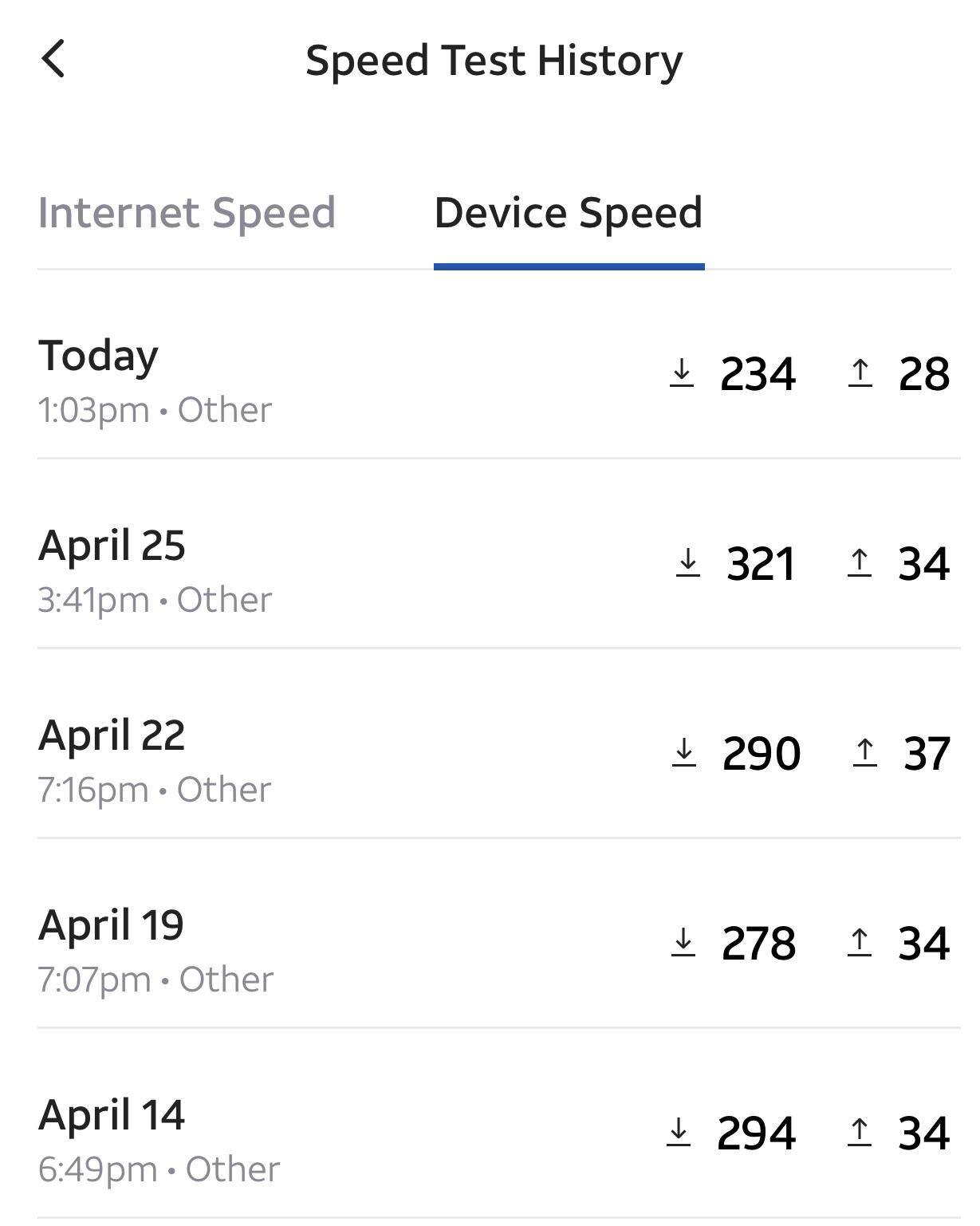The width and height of the screenshot is (980, 1226).
Task: Click upload arrow icon on April 14 row
Action: (x=859, y=1132)
